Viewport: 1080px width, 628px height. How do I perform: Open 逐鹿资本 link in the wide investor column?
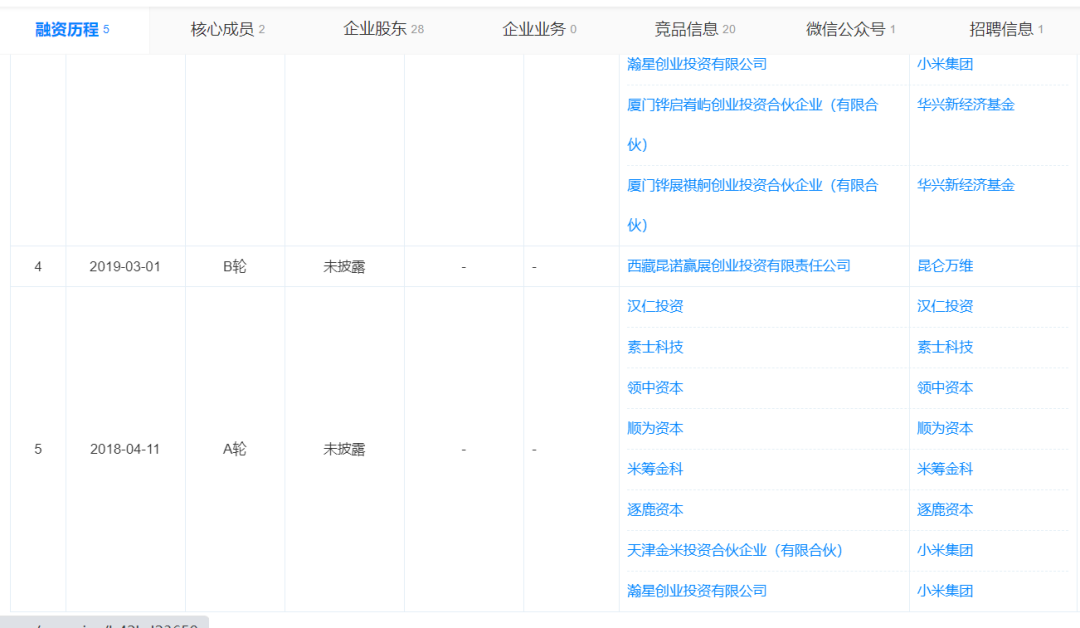[x=655, y=510]
